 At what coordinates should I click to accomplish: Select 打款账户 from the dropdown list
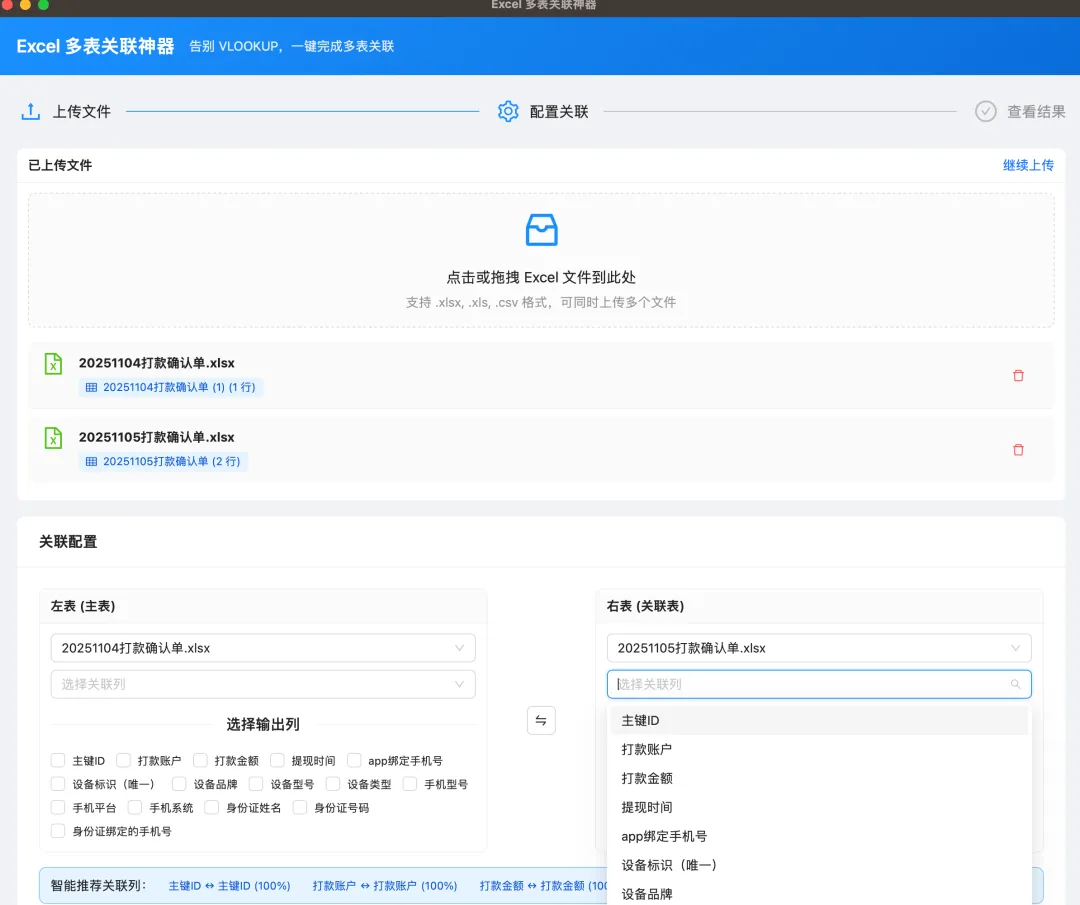819,749
